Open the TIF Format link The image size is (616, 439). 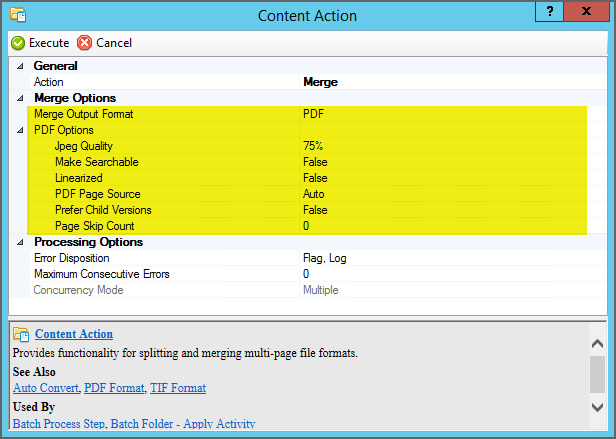[x=179, y=388]
